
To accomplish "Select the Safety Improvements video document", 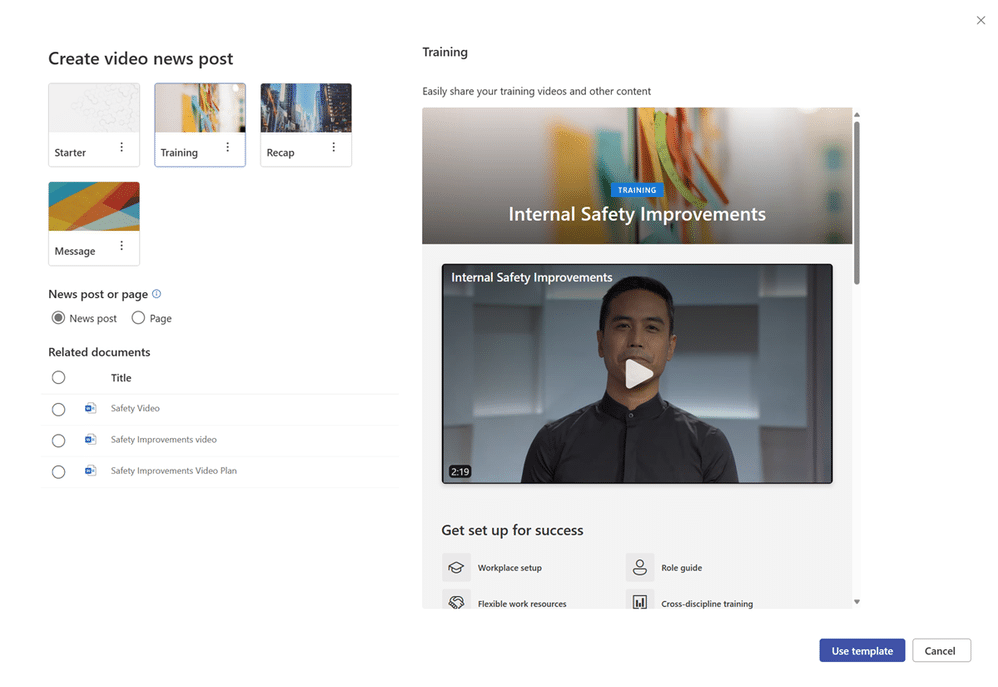I will (x=58, y=440).
